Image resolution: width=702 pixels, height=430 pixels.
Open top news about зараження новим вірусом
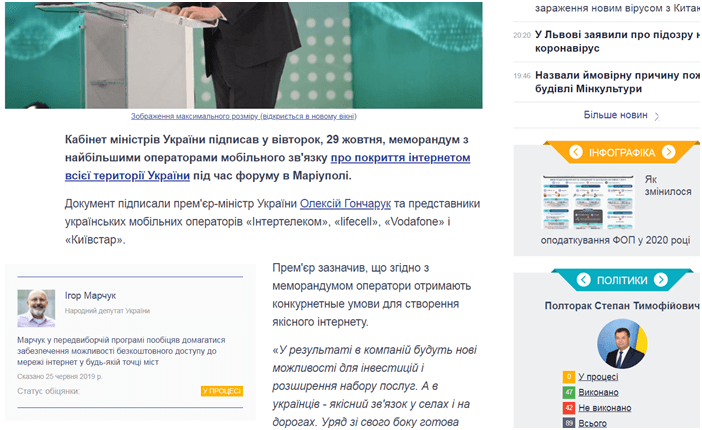pos(617,8)
